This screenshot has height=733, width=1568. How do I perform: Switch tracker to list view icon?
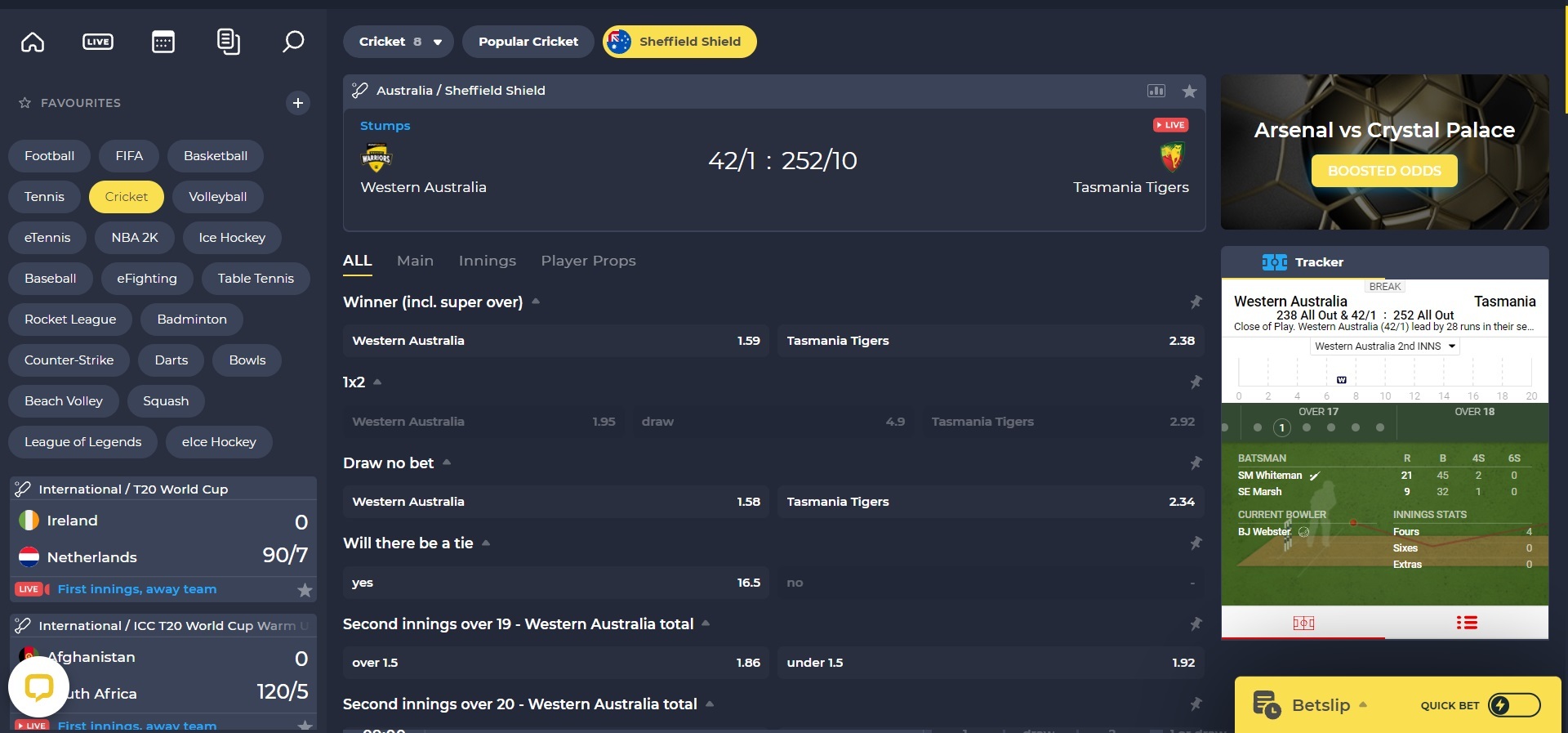point(1467,623)
